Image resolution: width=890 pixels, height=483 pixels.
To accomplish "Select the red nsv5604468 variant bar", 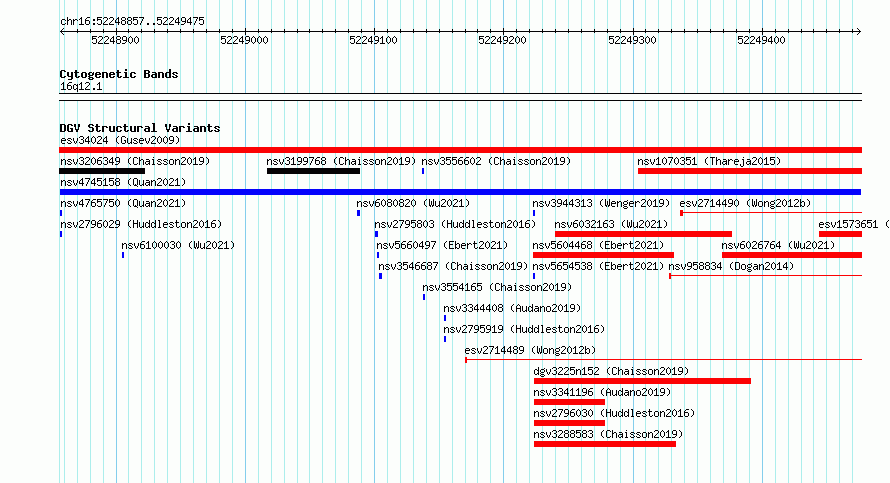I will click(603, 255).
